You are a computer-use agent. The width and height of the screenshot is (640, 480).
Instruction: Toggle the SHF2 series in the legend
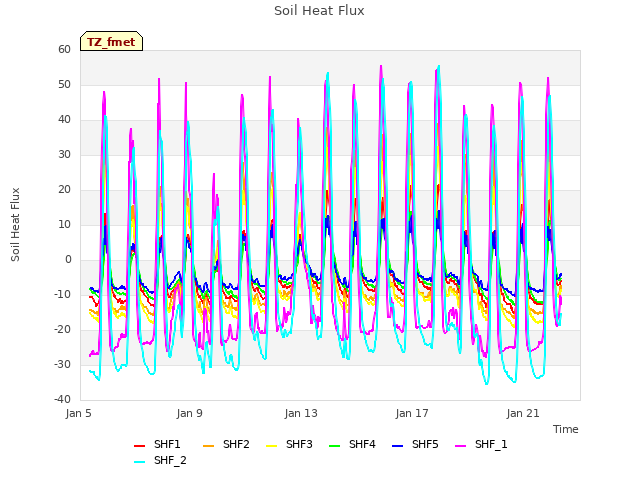(226, 444)
